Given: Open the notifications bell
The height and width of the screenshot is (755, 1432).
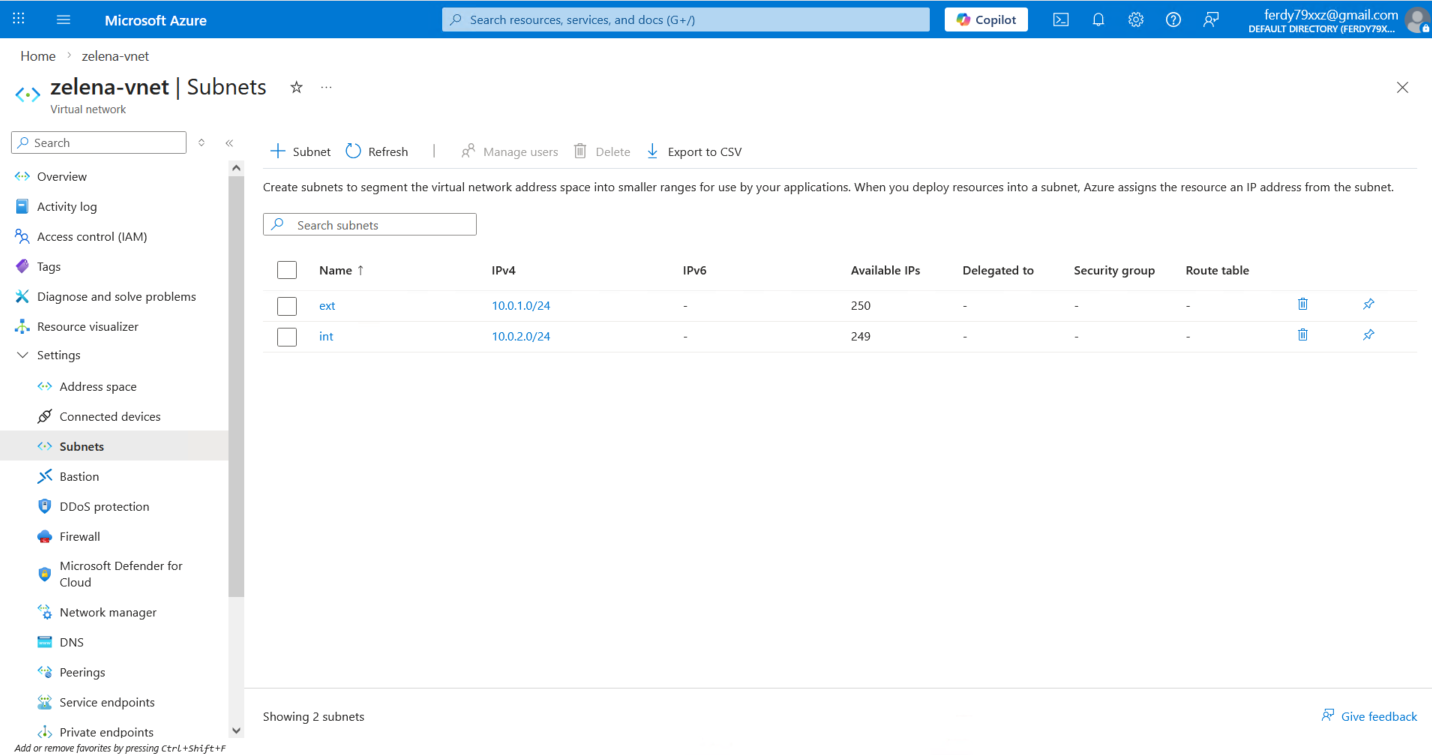Looking at the screenshot, I should coord(1098,20).
